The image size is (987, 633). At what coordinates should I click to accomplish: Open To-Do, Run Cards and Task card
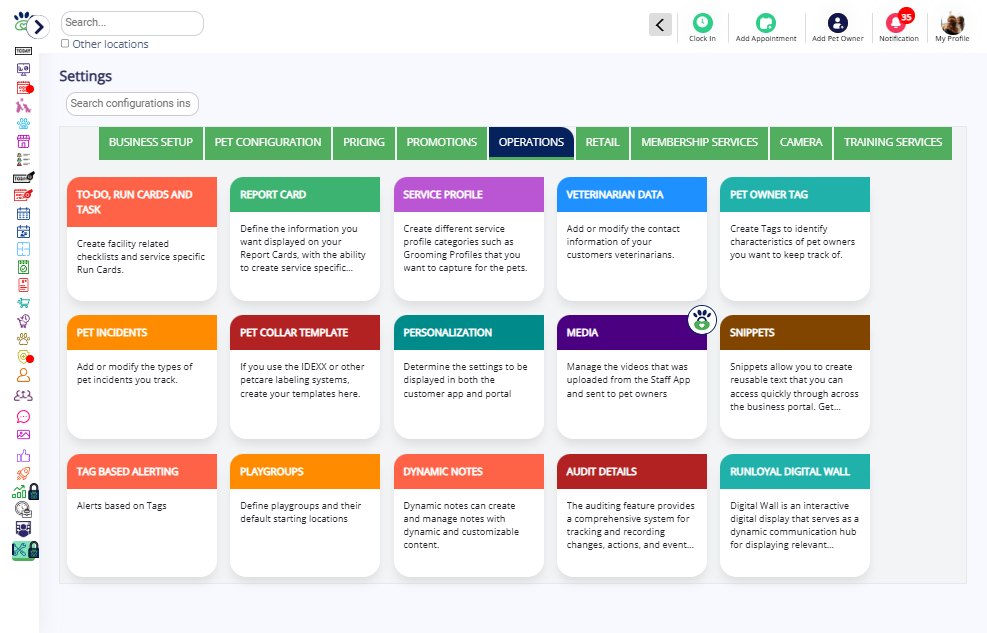142,238
